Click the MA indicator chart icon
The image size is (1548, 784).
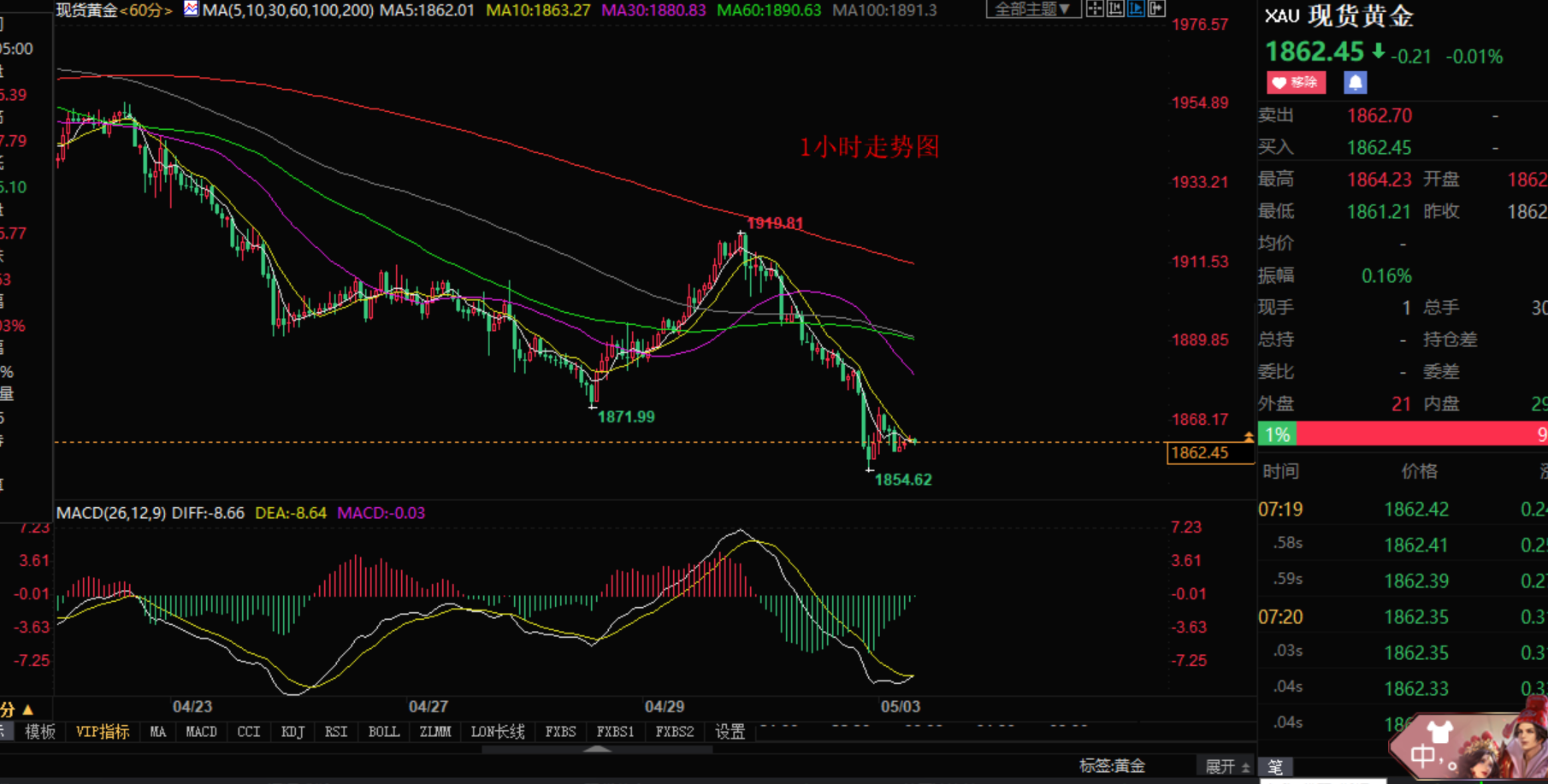(x=192, y=10)
